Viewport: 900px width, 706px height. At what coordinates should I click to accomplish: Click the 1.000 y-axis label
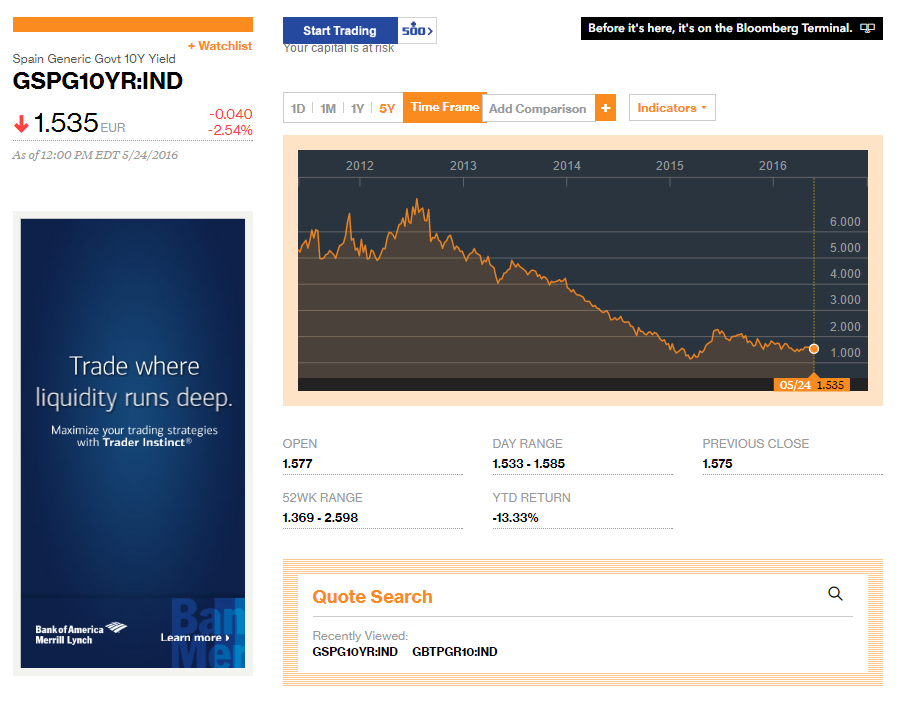coord(845,353)
